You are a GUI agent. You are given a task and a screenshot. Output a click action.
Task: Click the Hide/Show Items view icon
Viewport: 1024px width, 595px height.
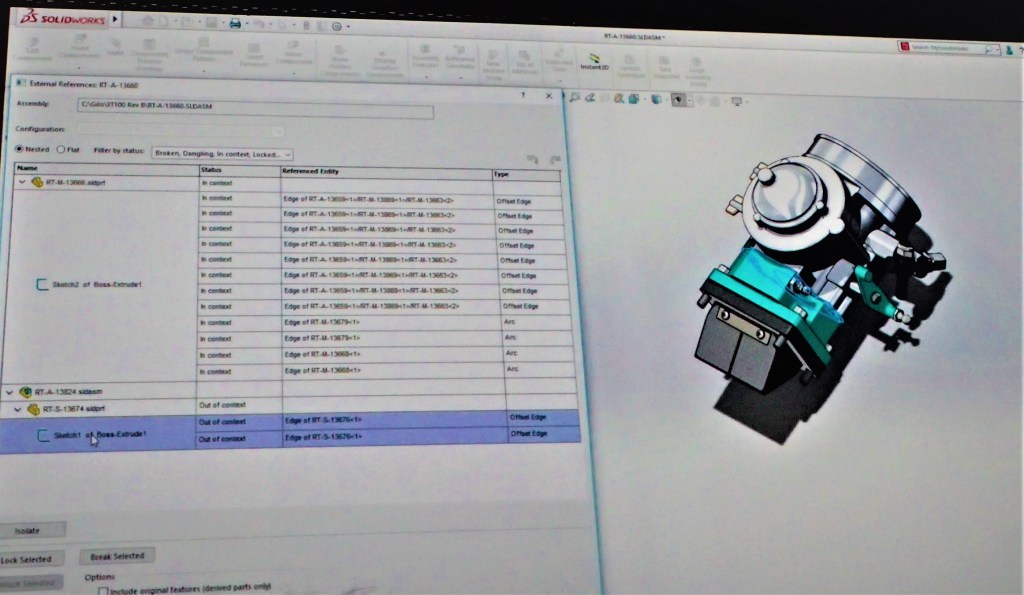tap(679, 99)
